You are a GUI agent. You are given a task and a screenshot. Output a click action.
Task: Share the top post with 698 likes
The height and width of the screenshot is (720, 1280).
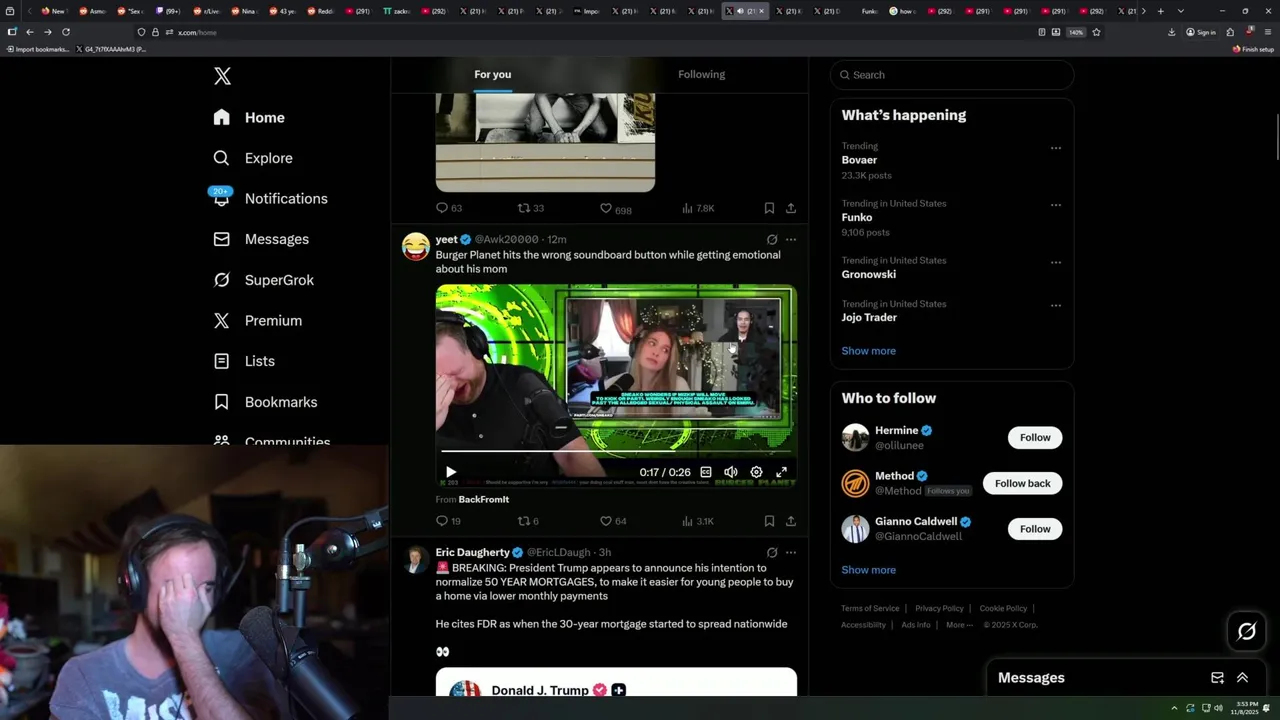click(x=791, y=208)
